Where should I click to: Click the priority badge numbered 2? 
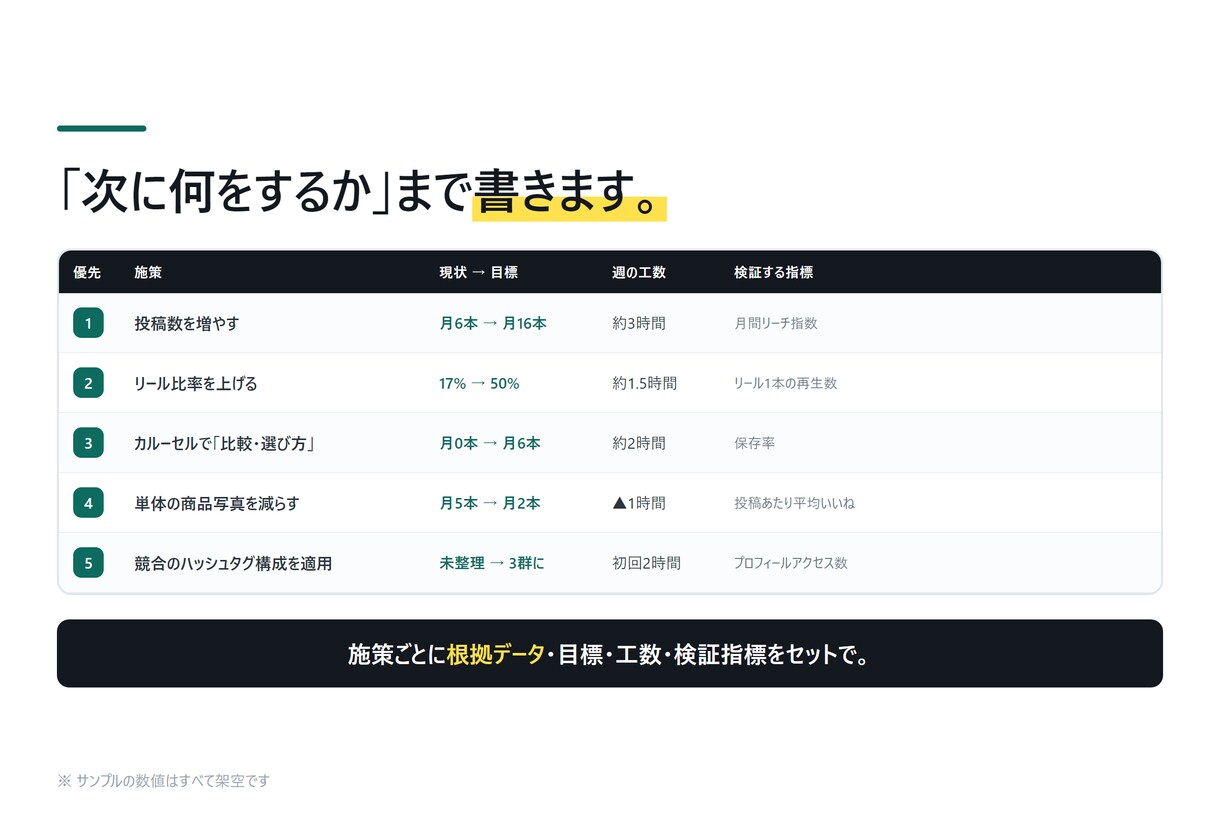[x=88, y=383]
